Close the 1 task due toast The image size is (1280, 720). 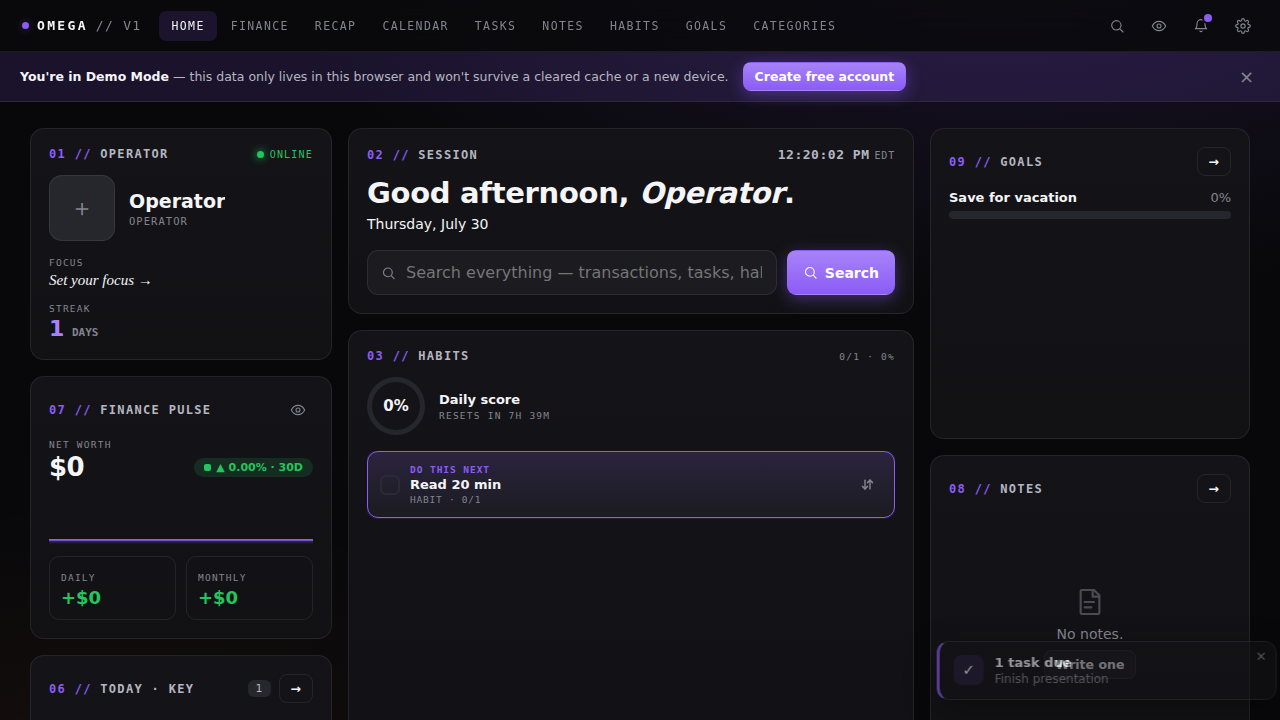[x=1261, y=656]
